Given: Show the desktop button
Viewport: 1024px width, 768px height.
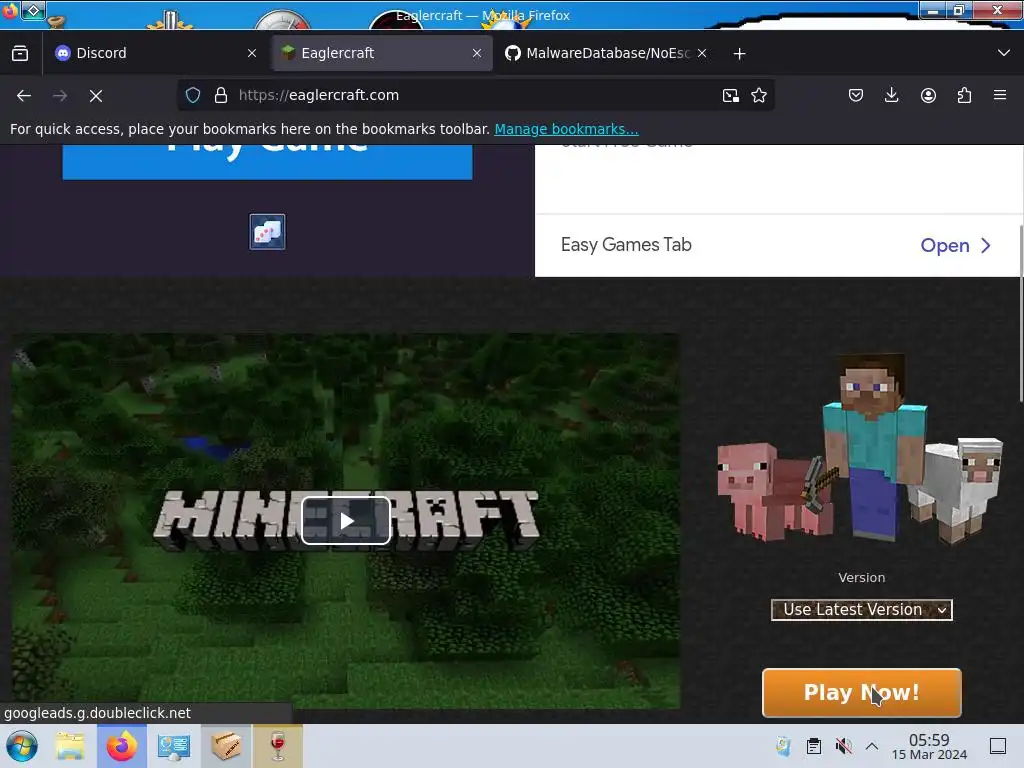Looking at the screenshot, I should tap(998, 746).
